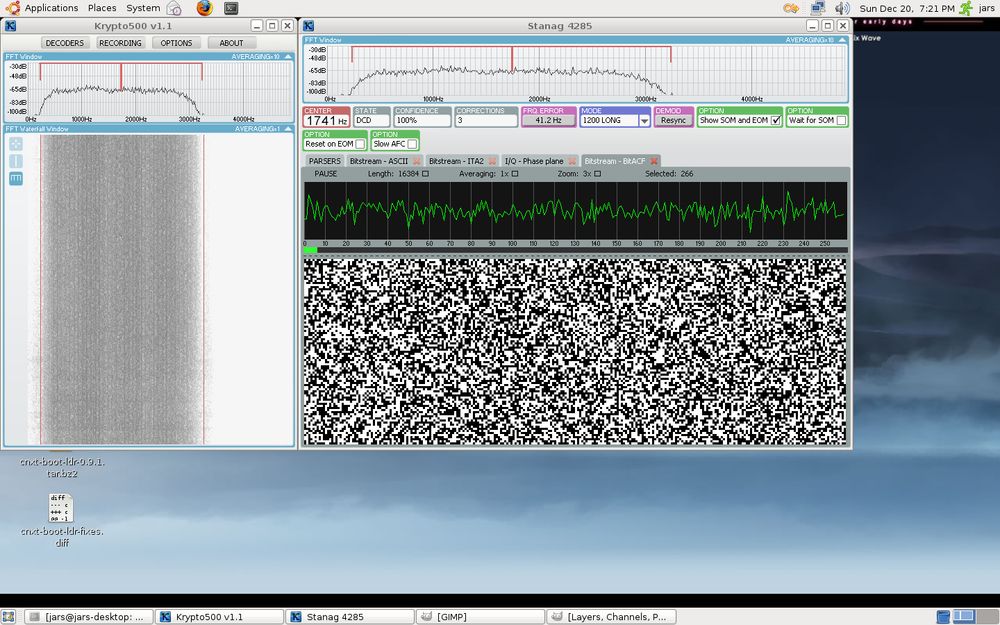This screenshot has height=625, width=1000.
Task: Click the vertical marker icon in the waterfall sidebar
Action: (15, 160)
